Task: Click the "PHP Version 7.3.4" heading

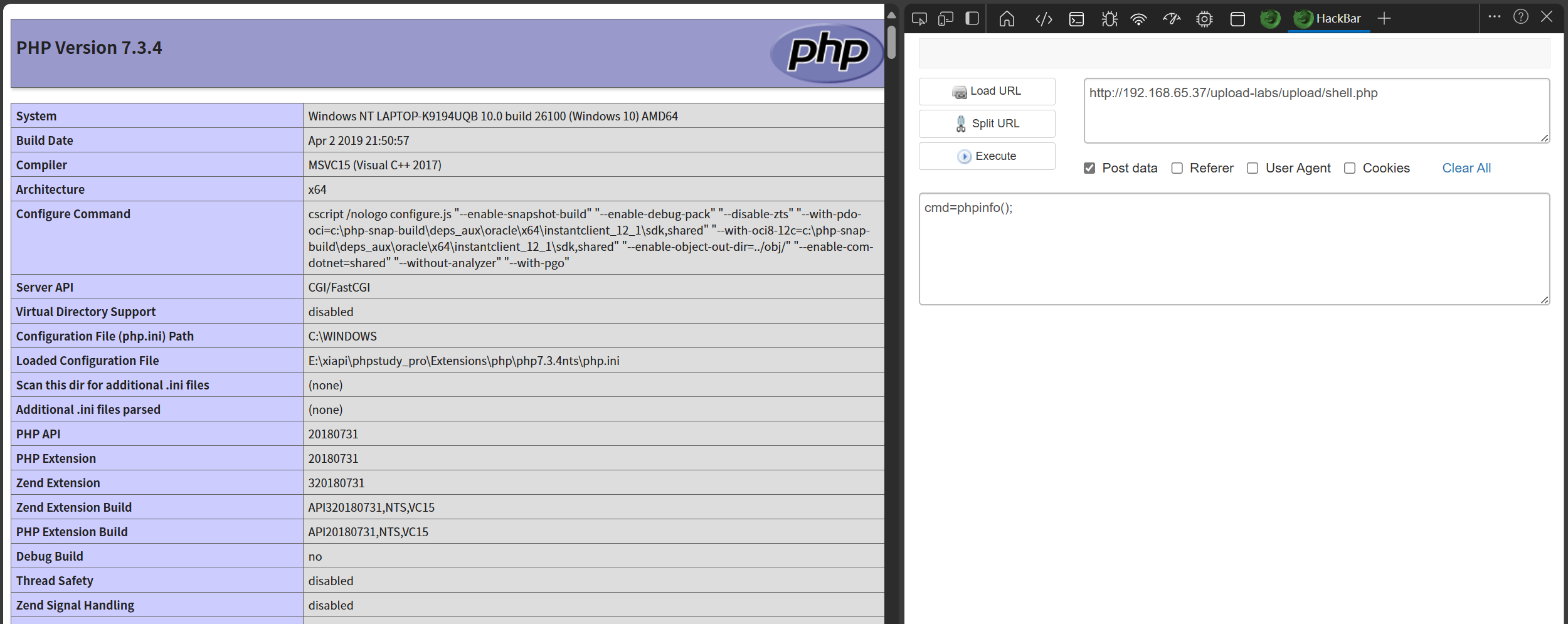Action: coord(89,48)
